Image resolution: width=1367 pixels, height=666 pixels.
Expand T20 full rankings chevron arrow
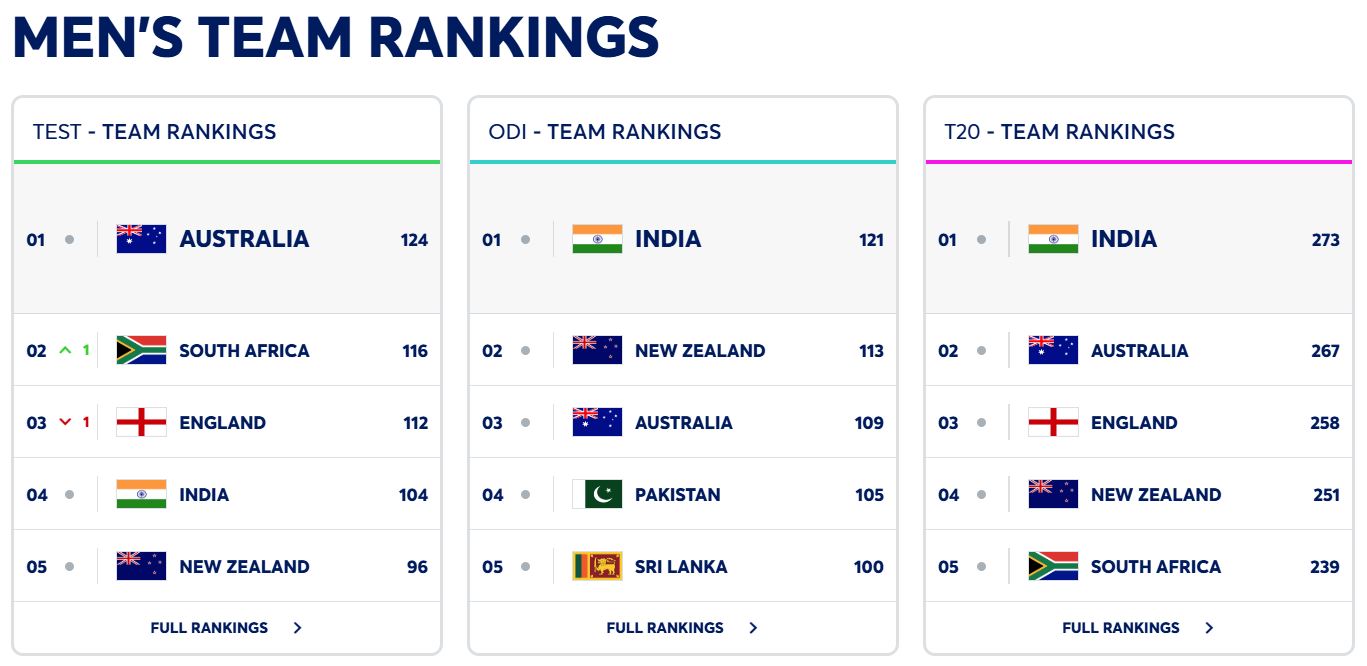click(x=1210, y=628)
